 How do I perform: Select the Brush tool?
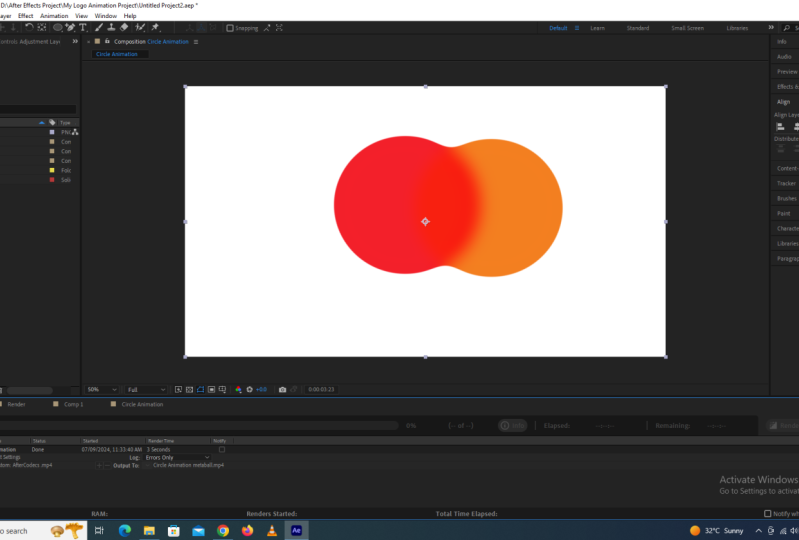click(99, 28)
